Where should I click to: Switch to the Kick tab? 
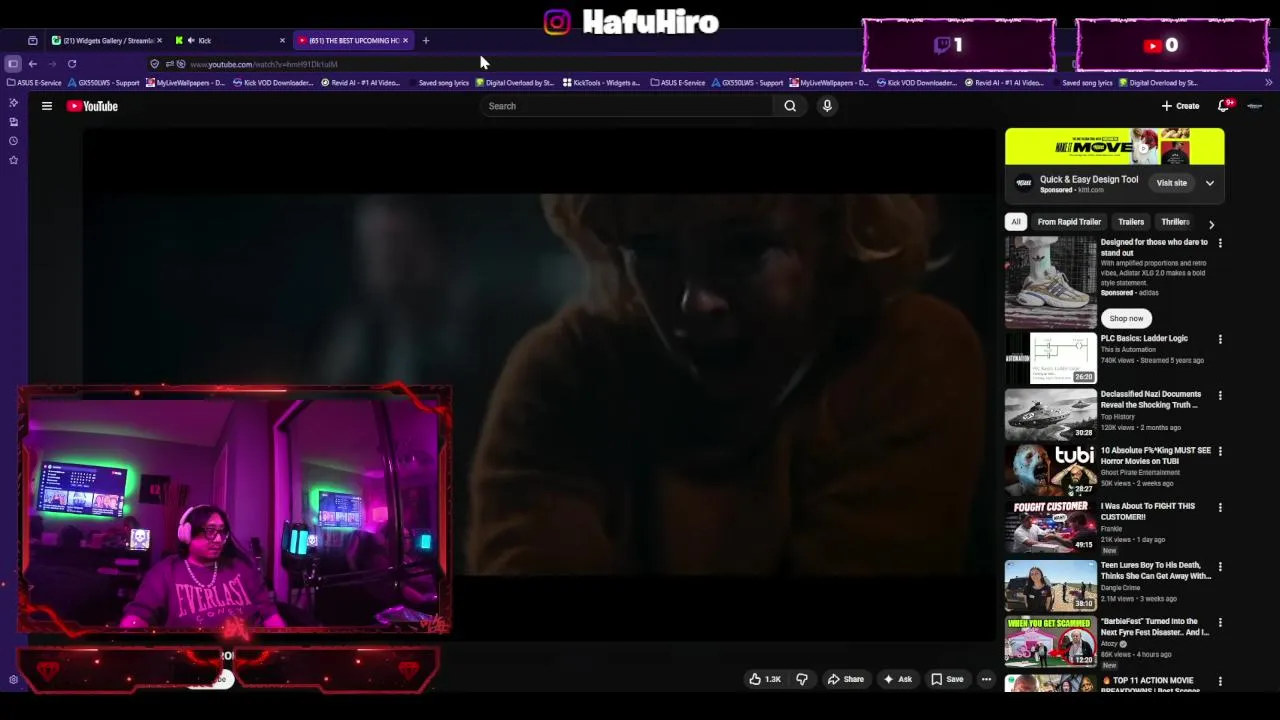(x=228, y=41)
